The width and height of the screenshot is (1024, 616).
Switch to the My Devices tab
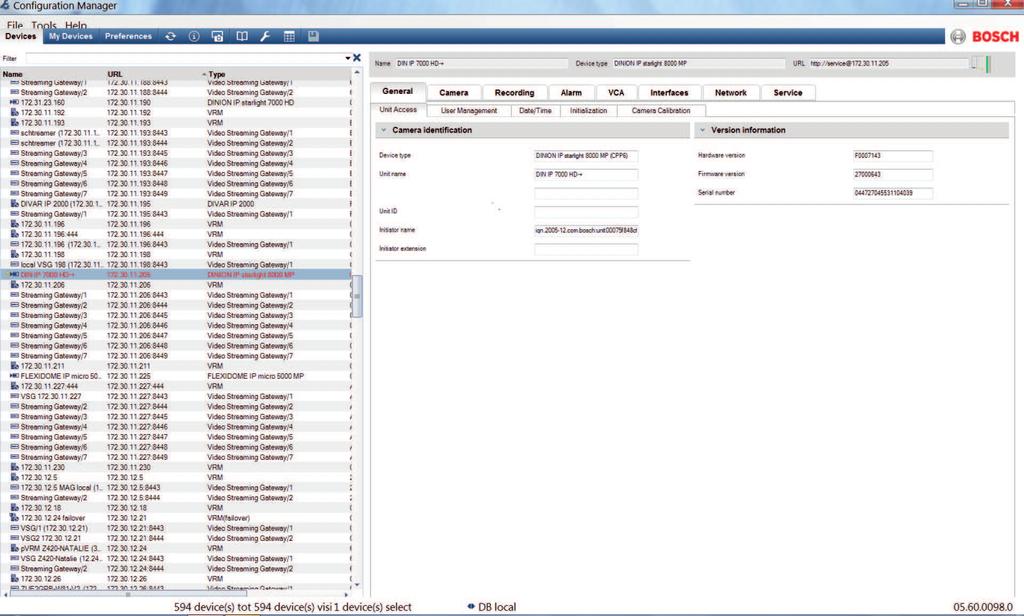tap(71, 37)
